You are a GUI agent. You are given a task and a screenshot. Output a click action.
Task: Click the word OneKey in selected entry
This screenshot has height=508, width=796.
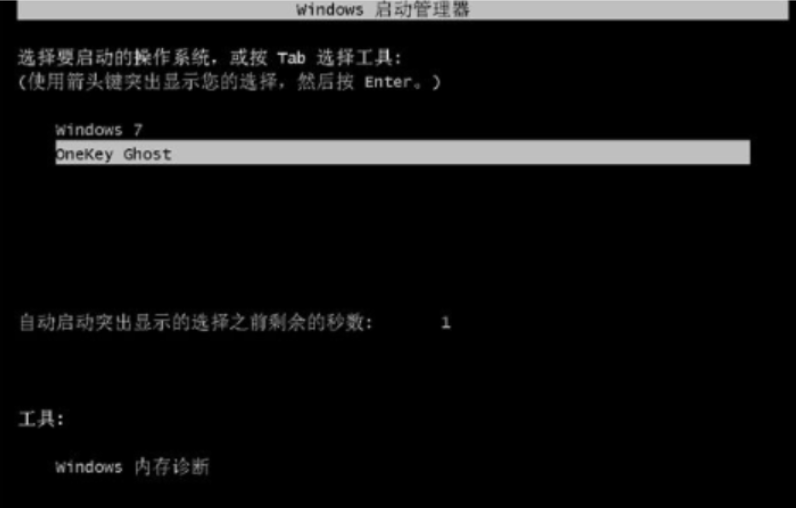point(84,154)
